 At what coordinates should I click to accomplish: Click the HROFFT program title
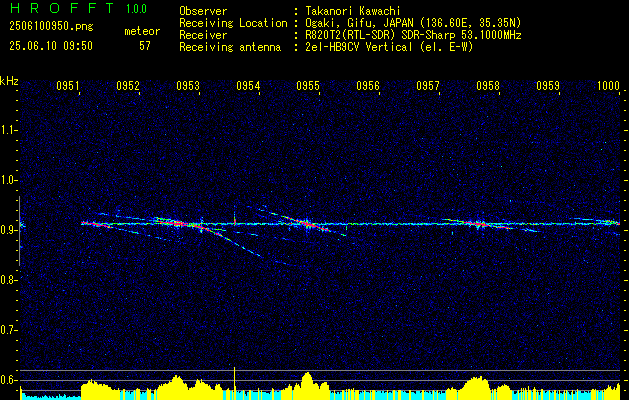coord(62,8)
